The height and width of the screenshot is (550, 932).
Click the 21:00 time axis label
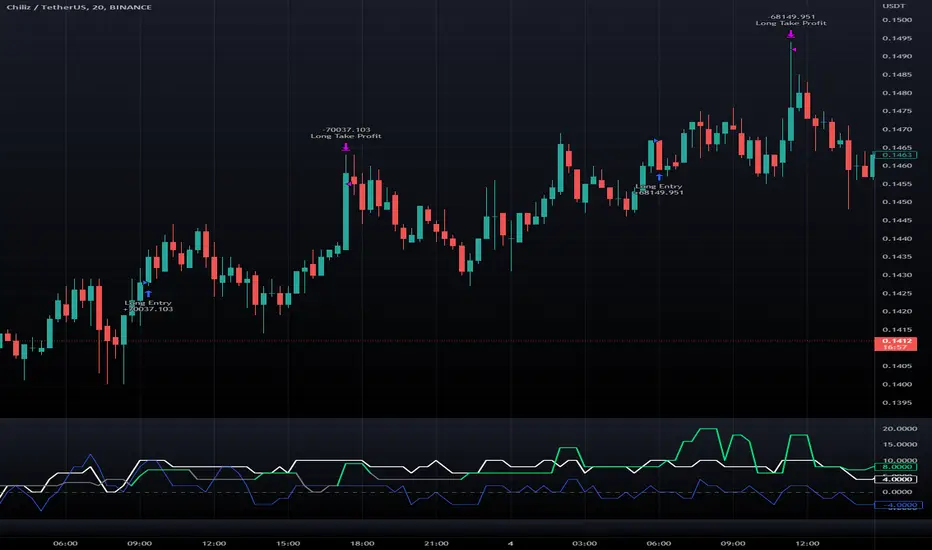(x=436, y=543)
